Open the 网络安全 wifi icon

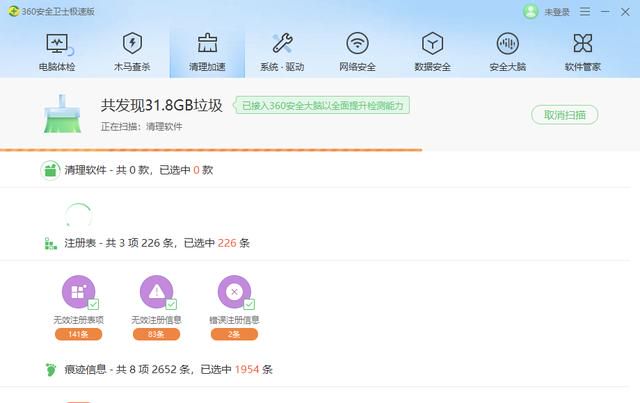358,43
